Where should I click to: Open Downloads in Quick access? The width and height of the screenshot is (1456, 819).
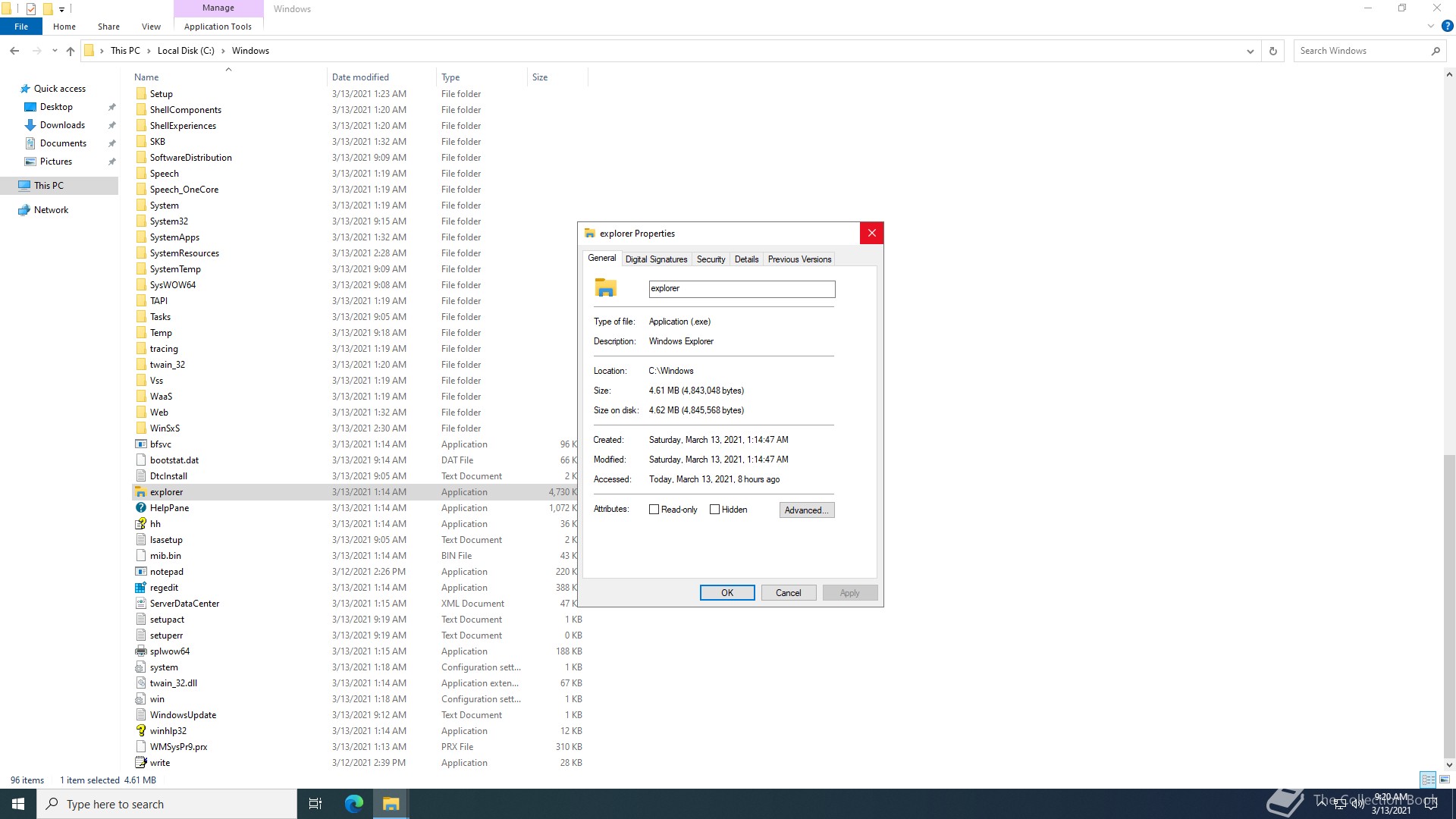pyautogui.click(x=62, y=125)
